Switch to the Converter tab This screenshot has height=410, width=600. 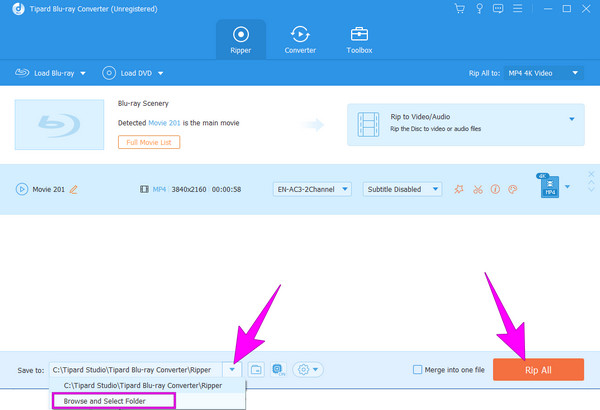click(x=300, y=40)
